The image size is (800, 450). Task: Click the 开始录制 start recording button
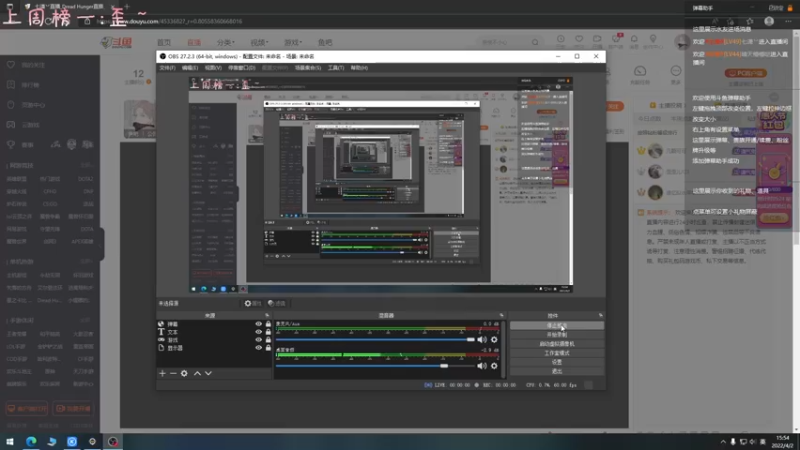tap(557, 335)
